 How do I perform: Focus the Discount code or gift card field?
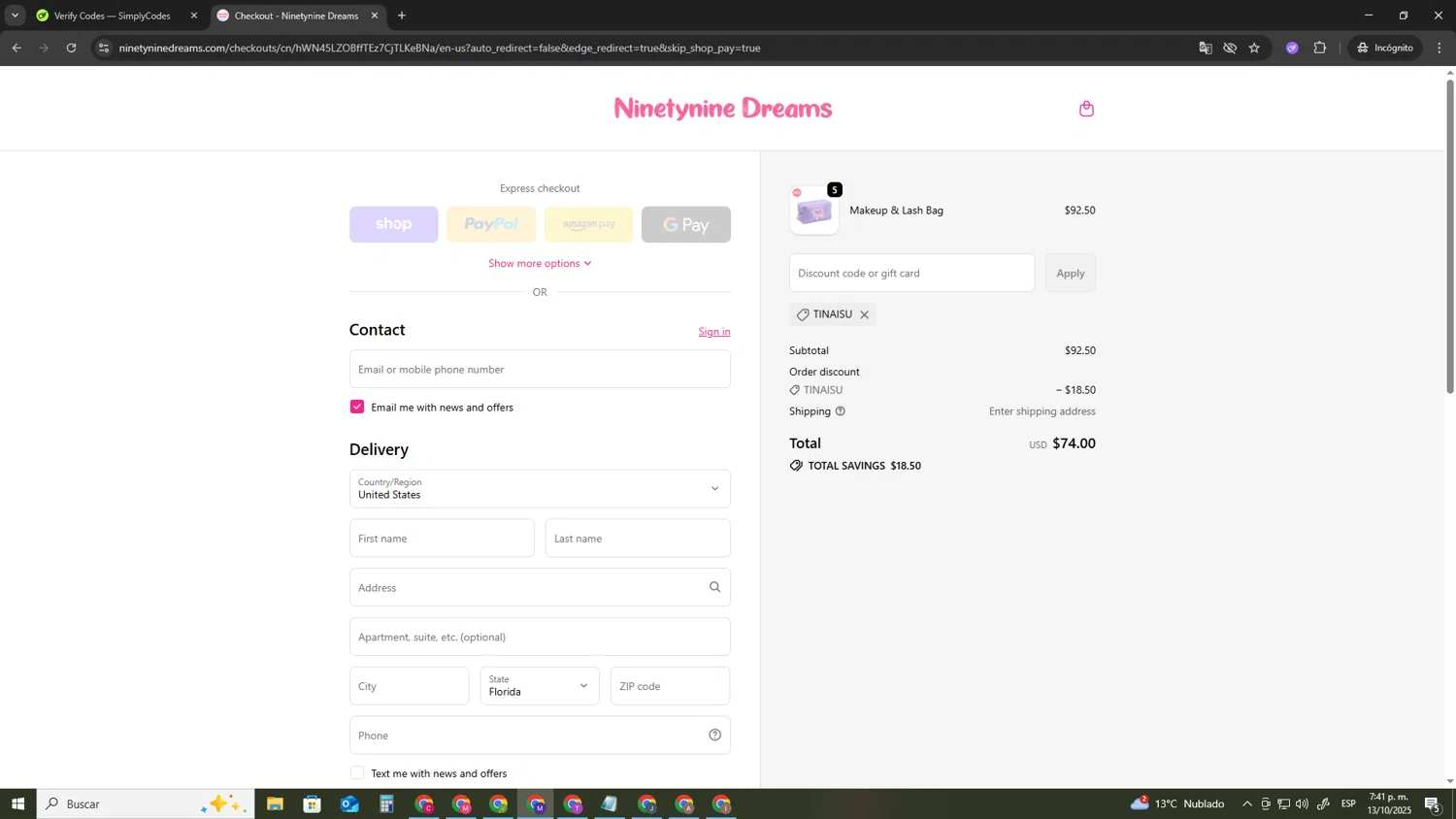pos(911,273)
